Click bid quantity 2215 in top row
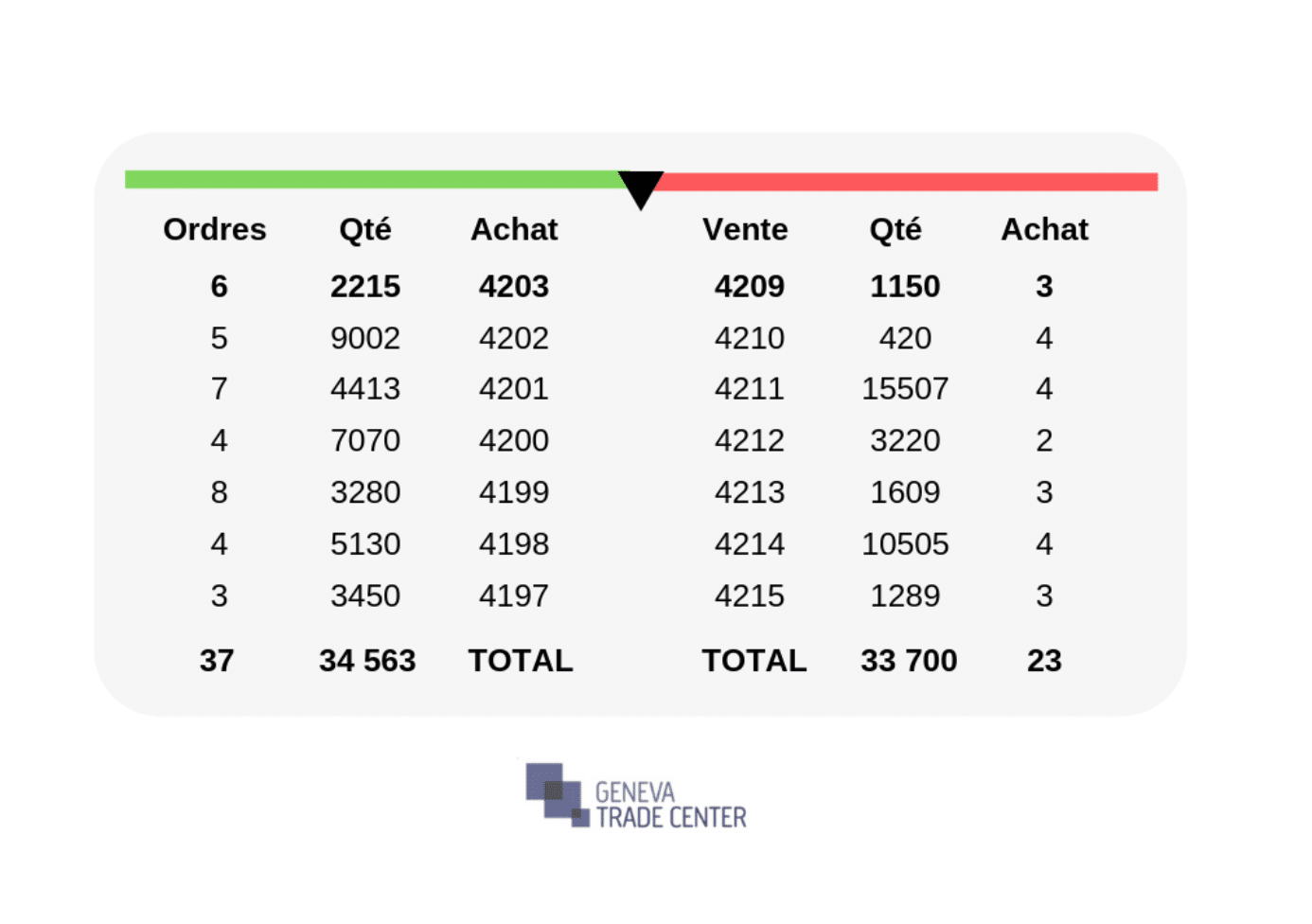 point(365,286)
